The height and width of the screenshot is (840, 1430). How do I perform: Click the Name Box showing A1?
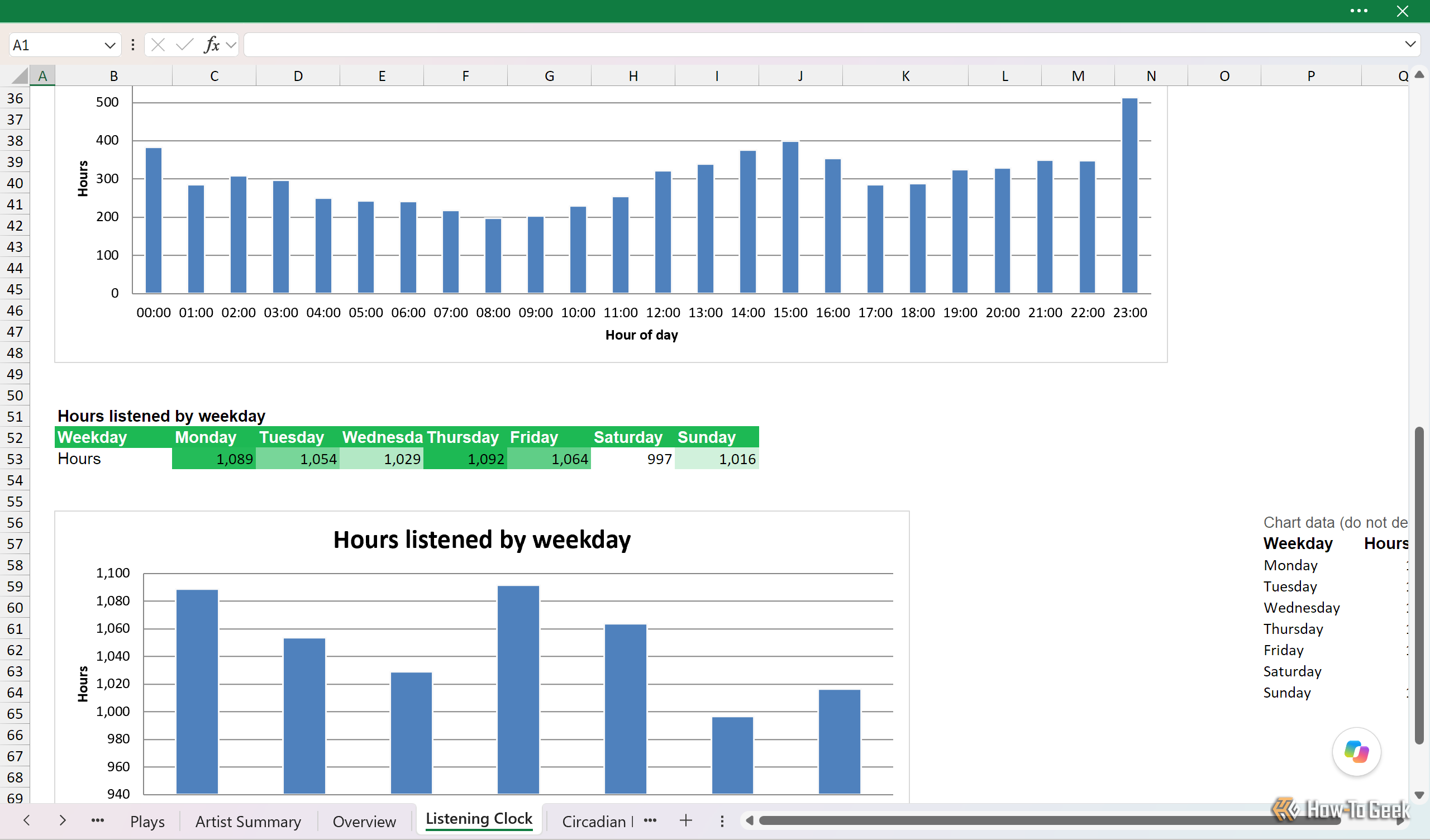[x=56, y=45]
